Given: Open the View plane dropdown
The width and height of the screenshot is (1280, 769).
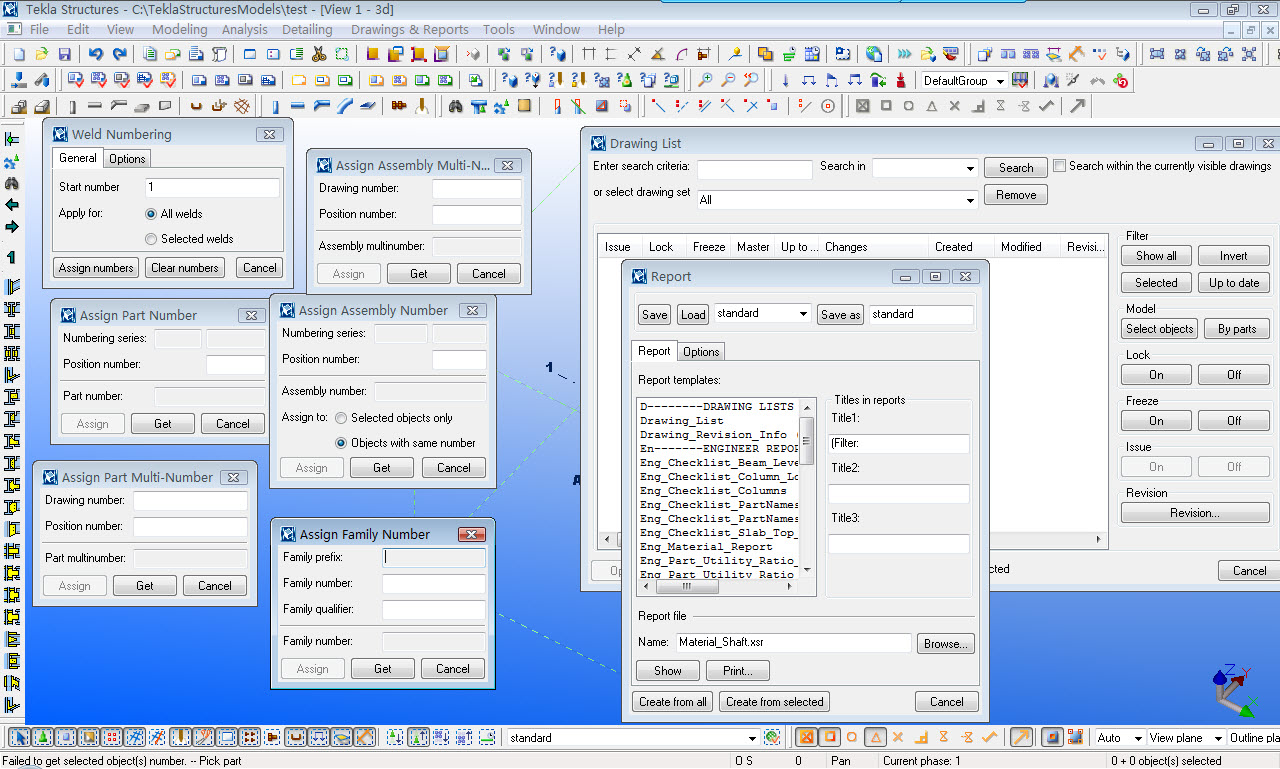Looking at the screenshot, I should [x=1217, y=738].
